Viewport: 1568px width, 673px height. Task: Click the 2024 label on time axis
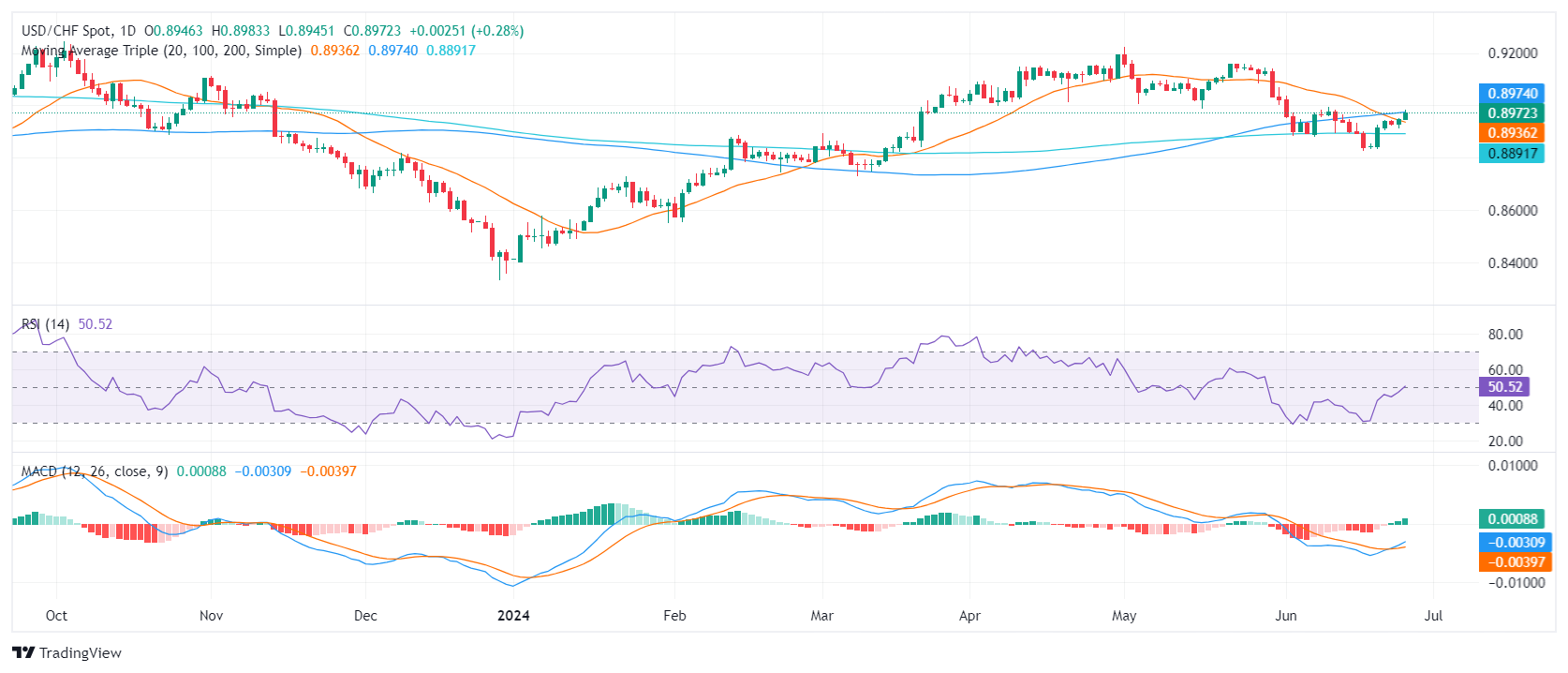click(513, 616)
